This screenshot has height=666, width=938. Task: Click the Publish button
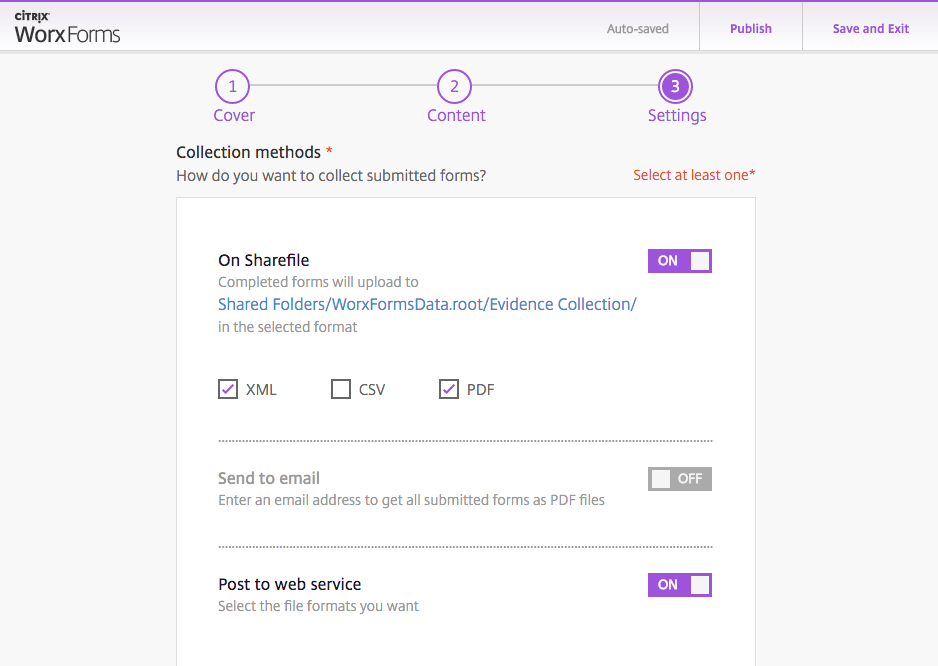[x=750, y=29]
